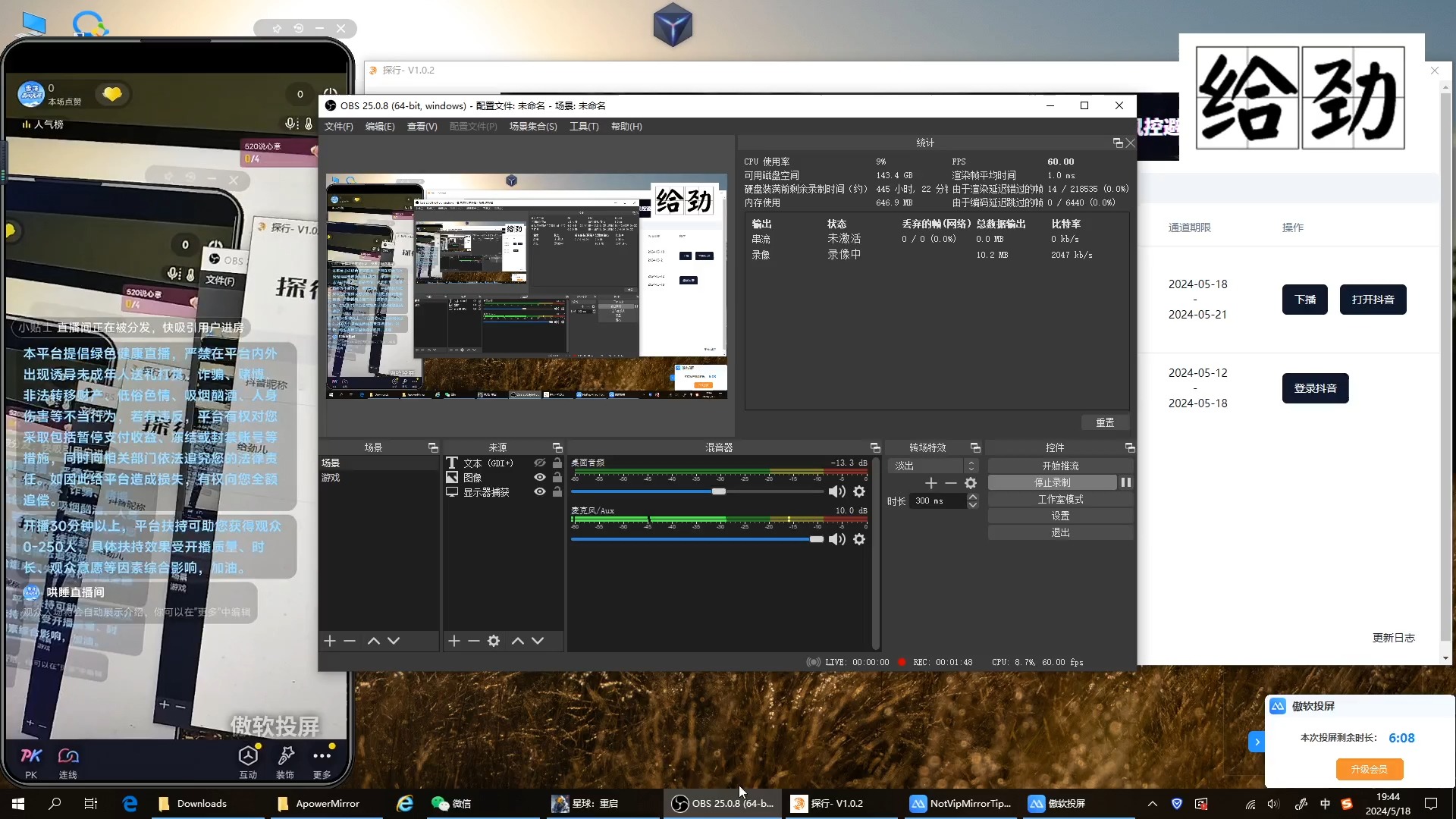Open the 文件 menu in OBS
The width and height of the screenshot is (1456, 819).
(338, 126)
